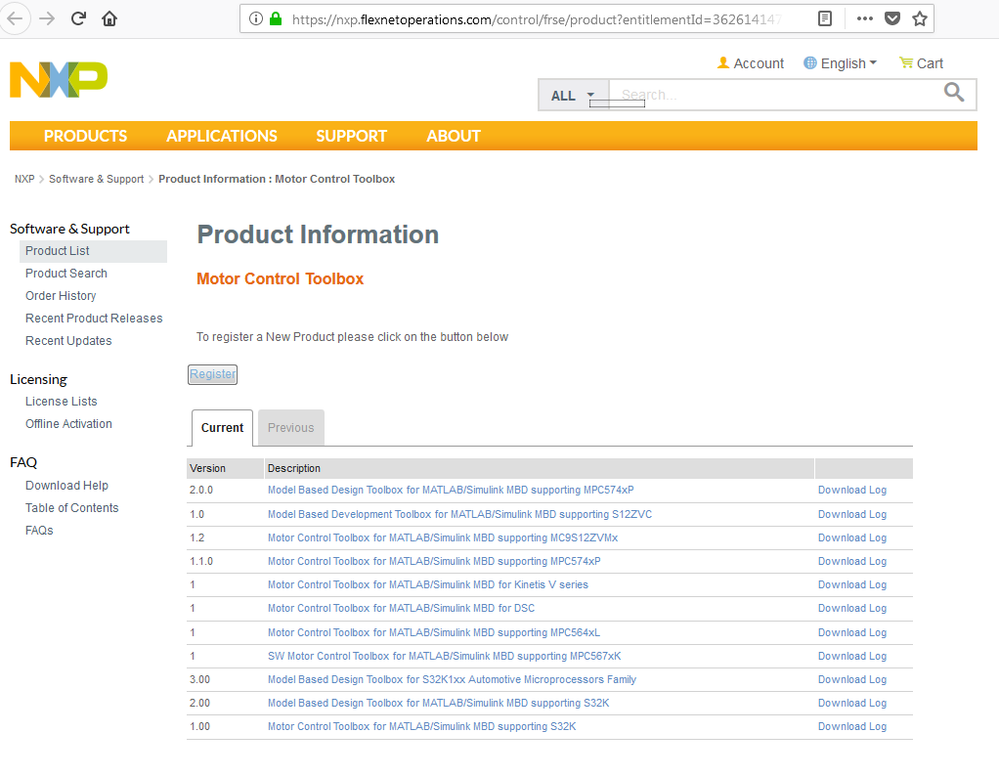This screenshot has width=999, height=770.
Task: Bookmark this page with the star icon
Action: click(920, 18)
